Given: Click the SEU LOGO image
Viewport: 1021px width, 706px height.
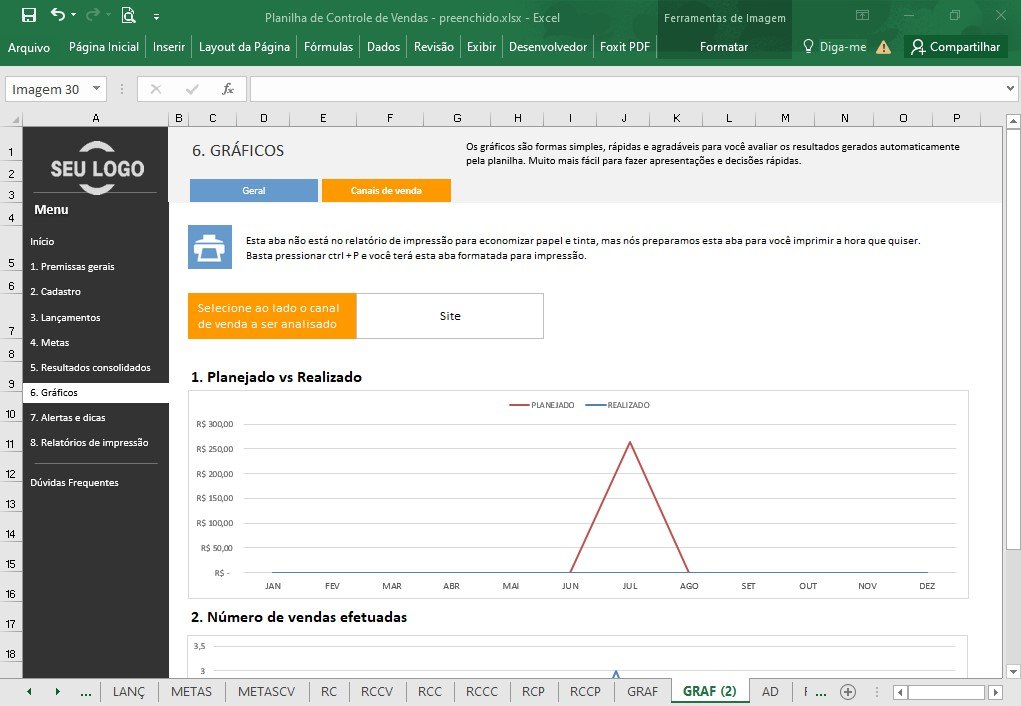Looking at the screenshot, I should click(x=96, y=168).
